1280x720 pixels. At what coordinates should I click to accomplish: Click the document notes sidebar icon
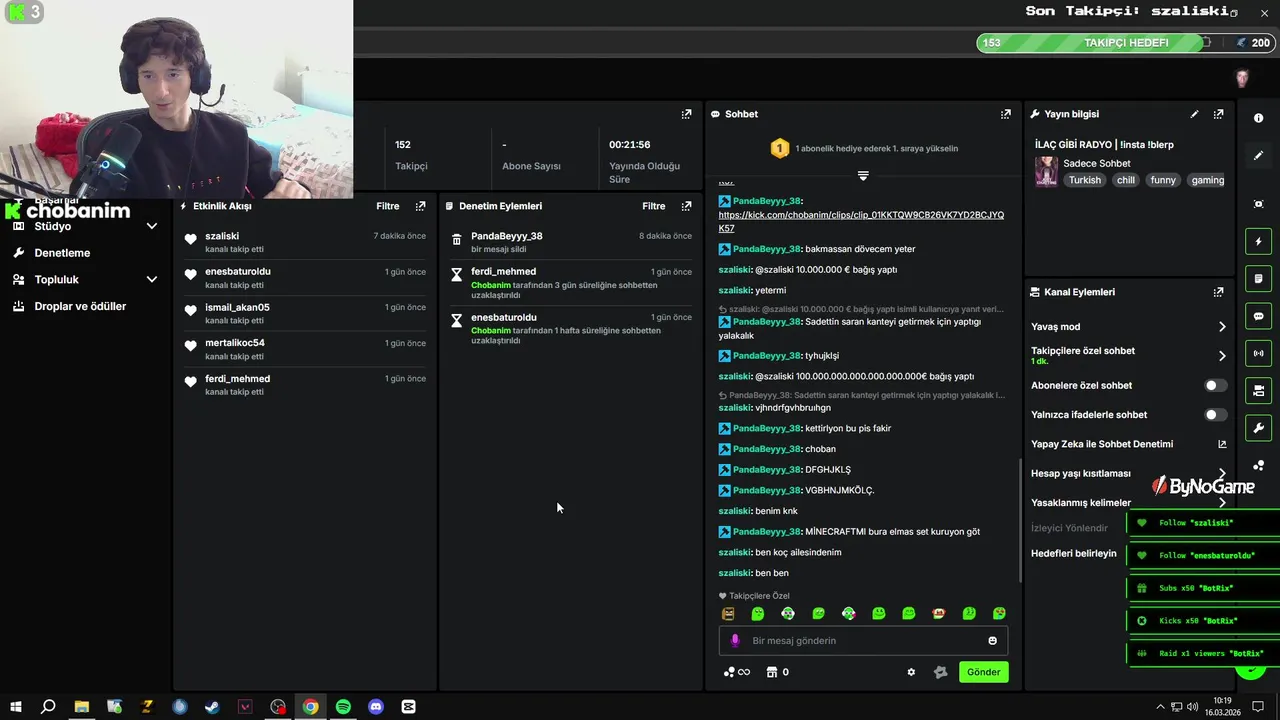click(x=1258, y=278)
